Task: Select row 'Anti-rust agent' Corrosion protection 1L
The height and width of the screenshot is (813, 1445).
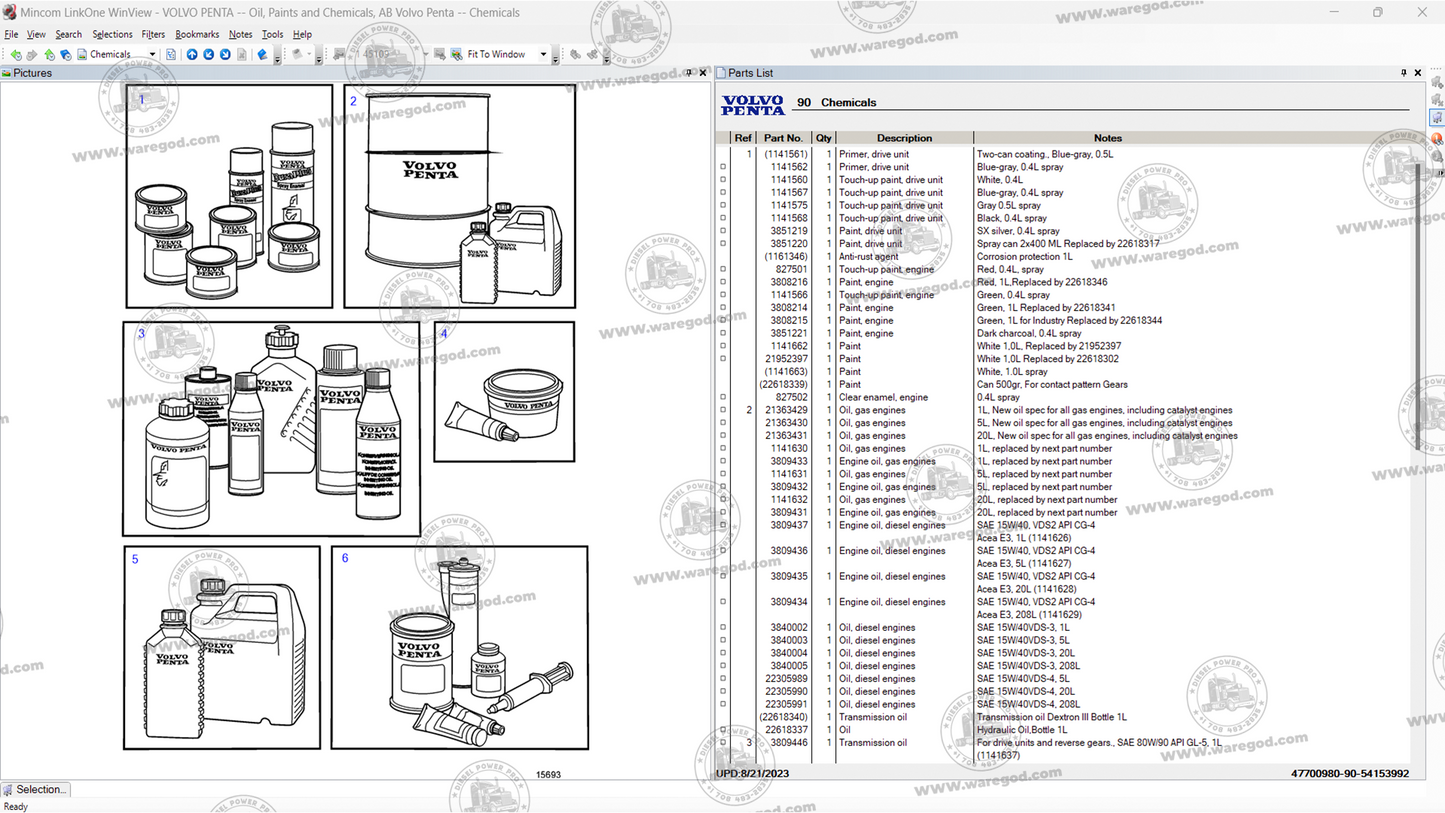Action: (x=1065, y=257)
